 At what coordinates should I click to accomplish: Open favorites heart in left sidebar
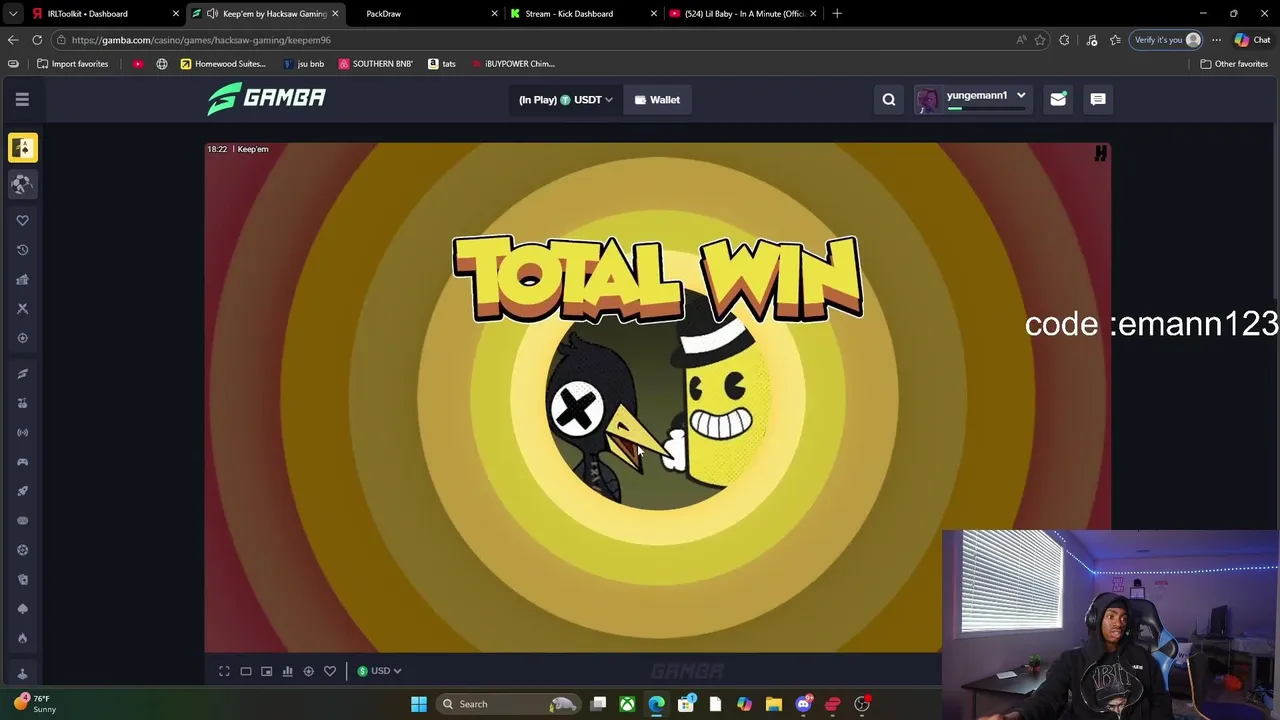(23, 220)
